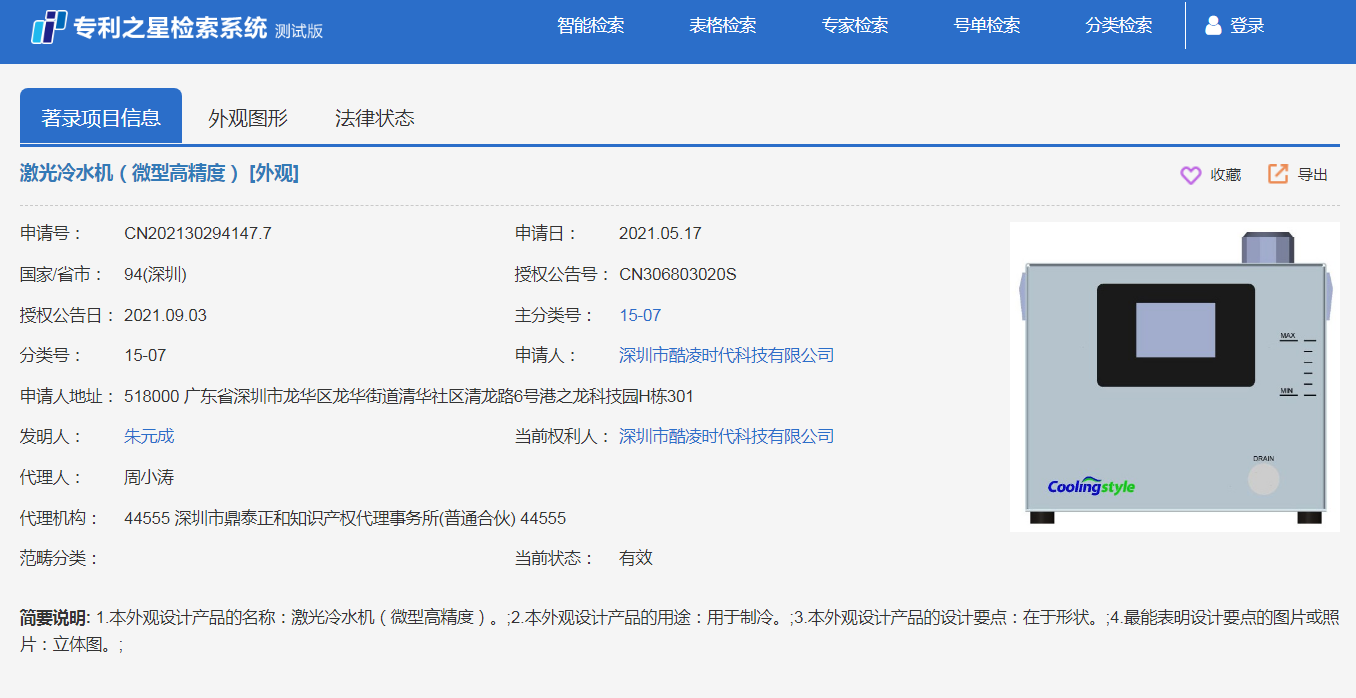
Task: Open 智能检索 in the top navigation
Action: tap(590, 26)
